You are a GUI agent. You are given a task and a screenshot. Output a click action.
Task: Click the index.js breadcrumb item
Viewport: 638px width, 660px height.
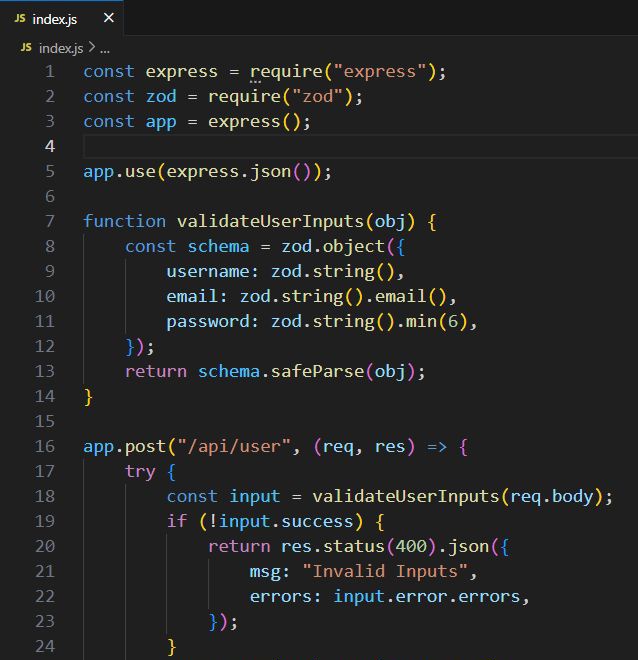click(61, 48)
